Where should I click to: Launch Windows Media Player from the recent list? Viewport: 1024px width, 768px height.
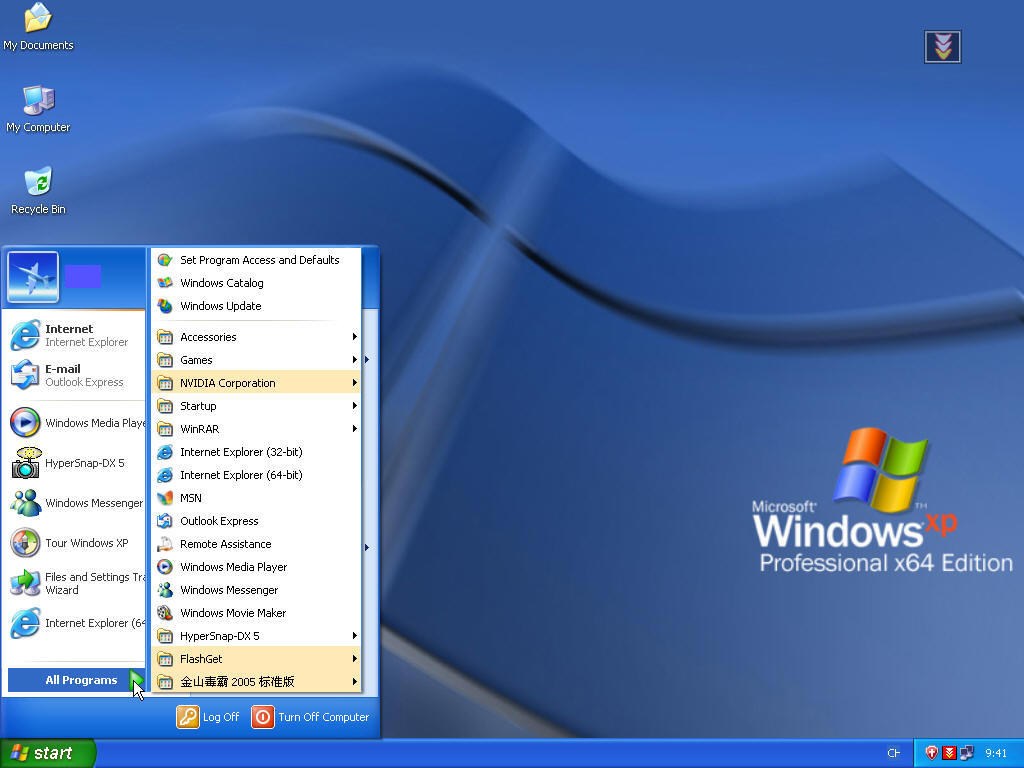(x=76, y=423)
